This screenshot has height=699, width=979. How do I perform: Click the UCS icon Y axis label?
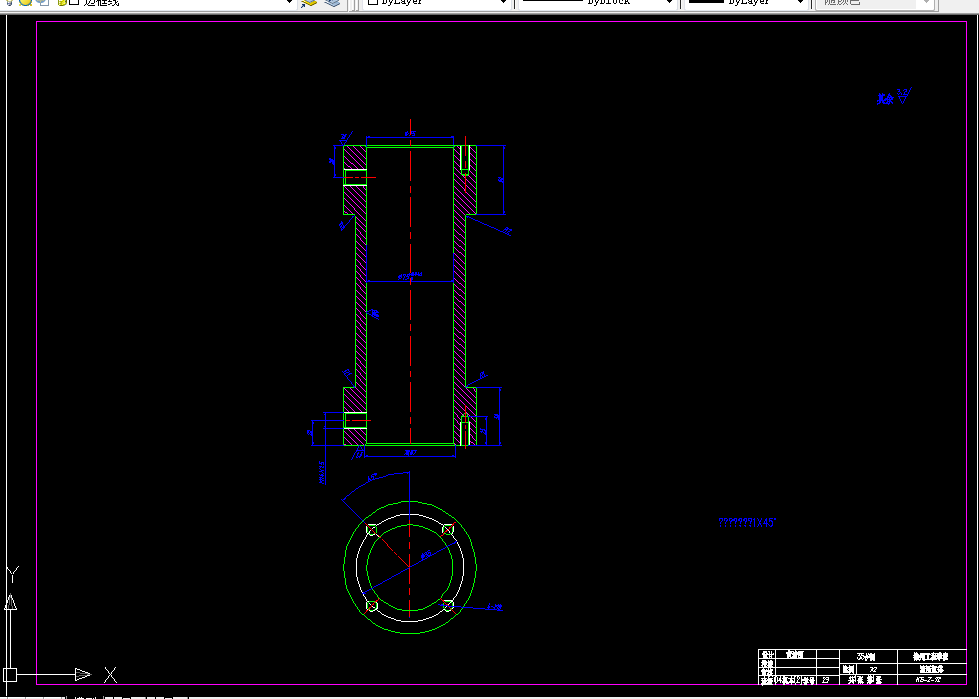pos(12,575)
